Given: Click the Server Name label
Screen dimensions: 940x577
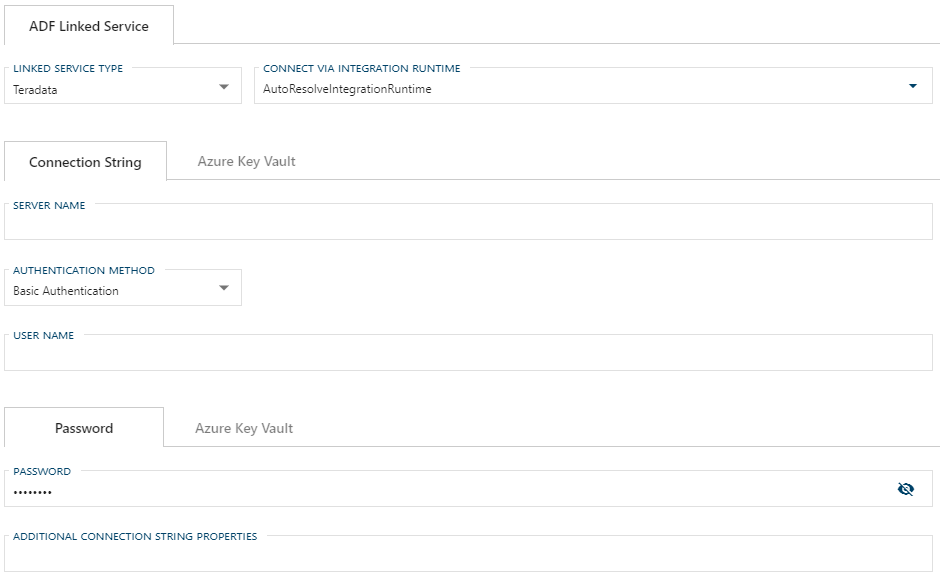Looking at the screenshot, I should click(49, 205).
